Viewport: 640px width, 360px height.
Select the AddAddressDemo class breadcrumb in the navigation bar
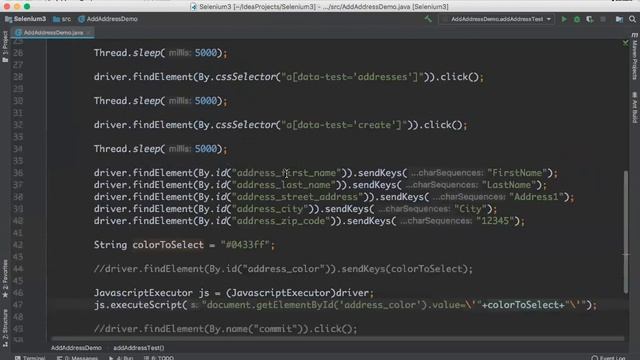[x=108, y=19]
